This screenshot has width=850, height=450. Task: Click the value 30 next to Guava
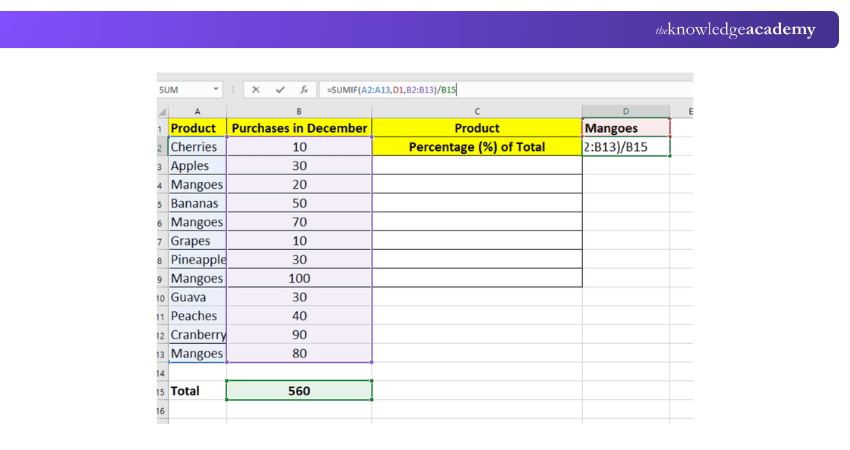[299, 297]
